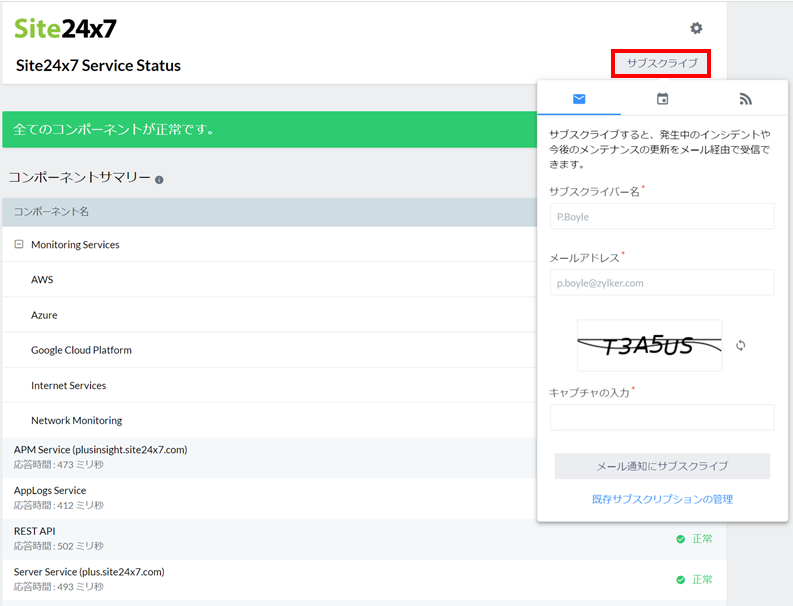Click the メール通知にサブスクライブ button
793x606 pixels.
coord(662,466)
